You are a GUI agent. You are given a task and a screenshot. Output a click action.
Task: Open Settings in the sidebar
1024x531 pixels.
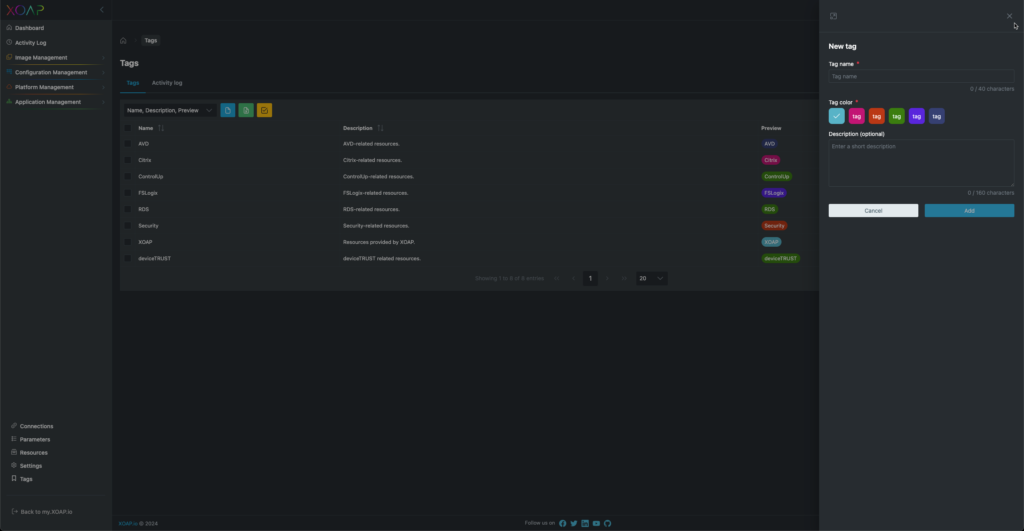tap(31, 466)
